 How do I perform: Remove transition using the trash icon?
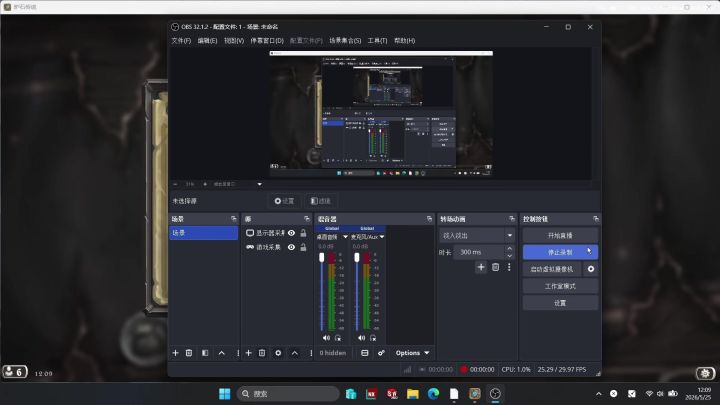tap(495, 267)
